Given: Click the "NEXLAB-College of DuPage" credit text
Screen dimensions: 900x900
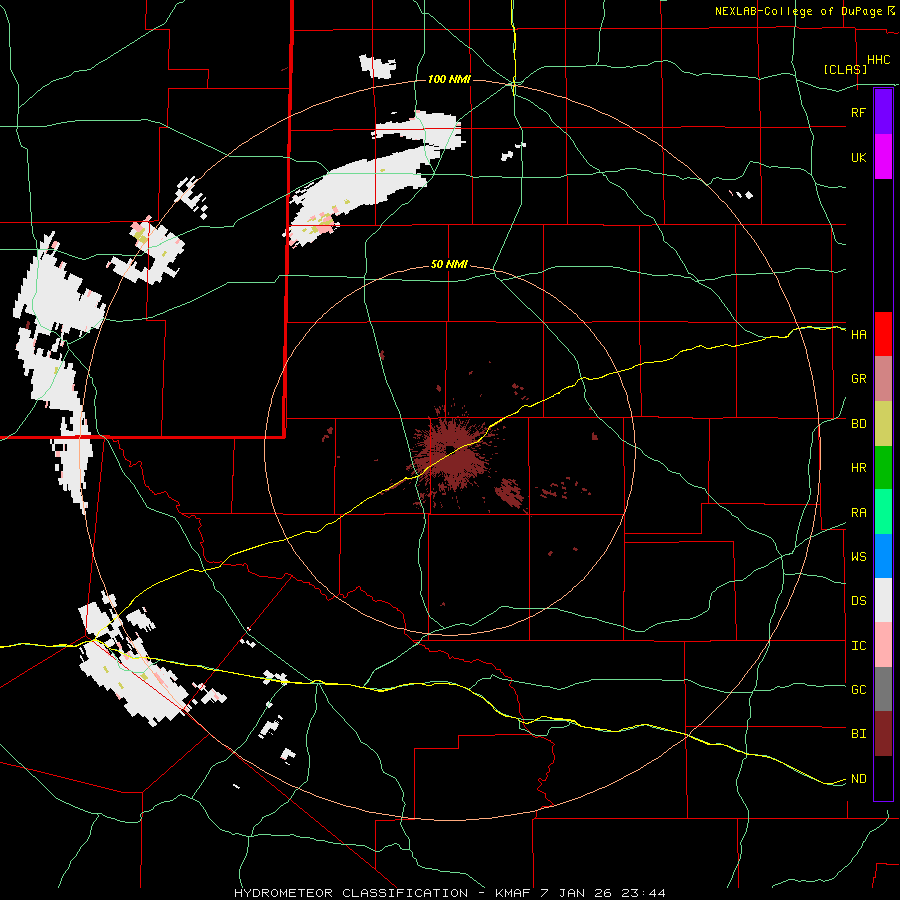Looking at the screenshot, I should pyautogui.click(x=800, y=11).
